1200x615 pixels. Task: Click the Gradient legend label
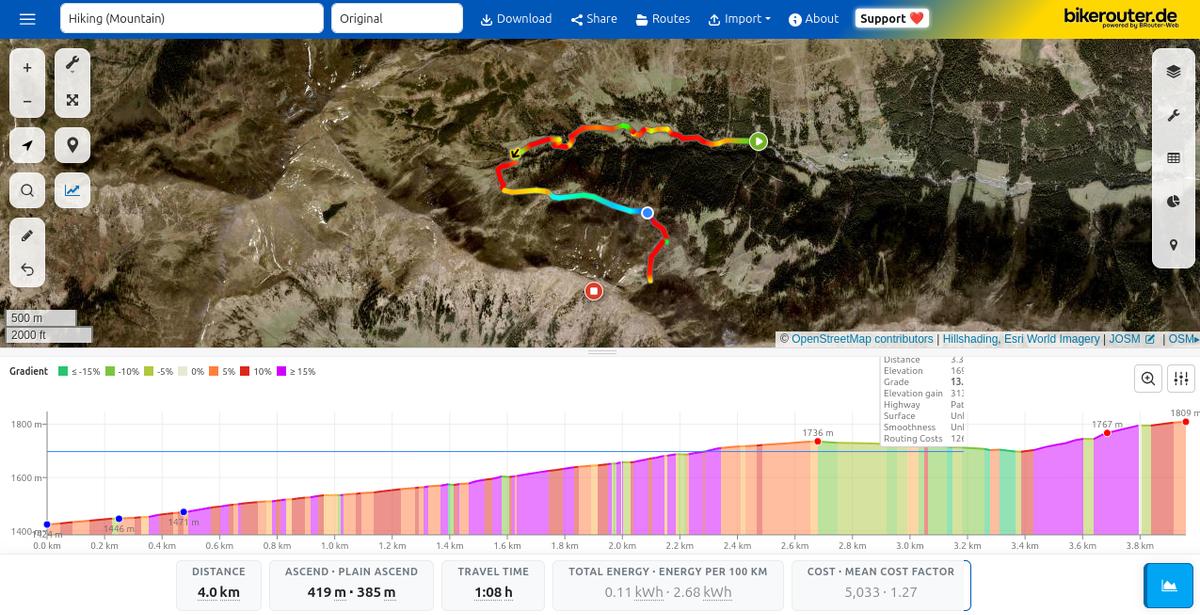(x=29, y=371)
